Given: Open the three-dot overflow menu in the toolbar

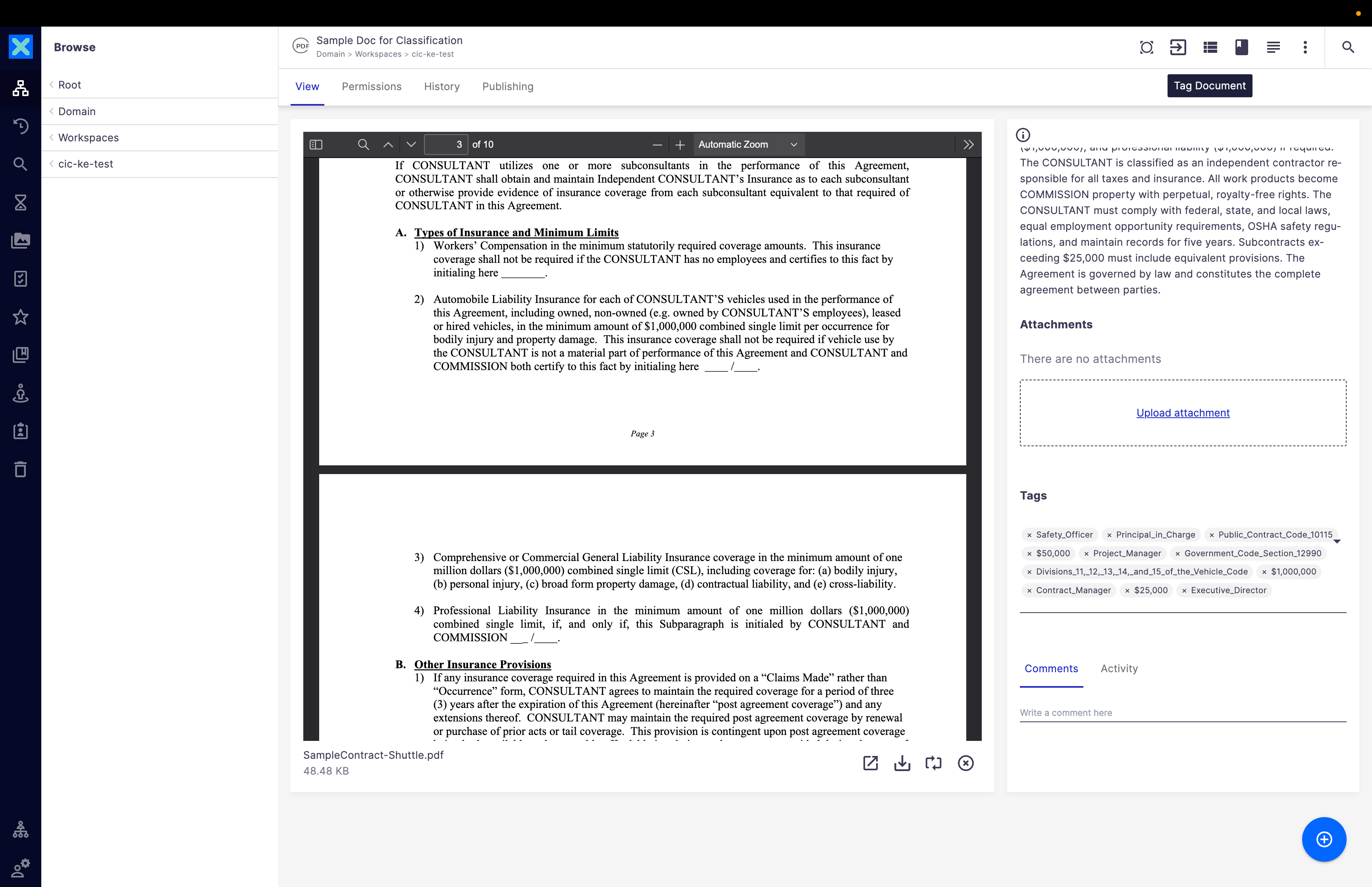Looking at the screenshot, I should 1305,48.
